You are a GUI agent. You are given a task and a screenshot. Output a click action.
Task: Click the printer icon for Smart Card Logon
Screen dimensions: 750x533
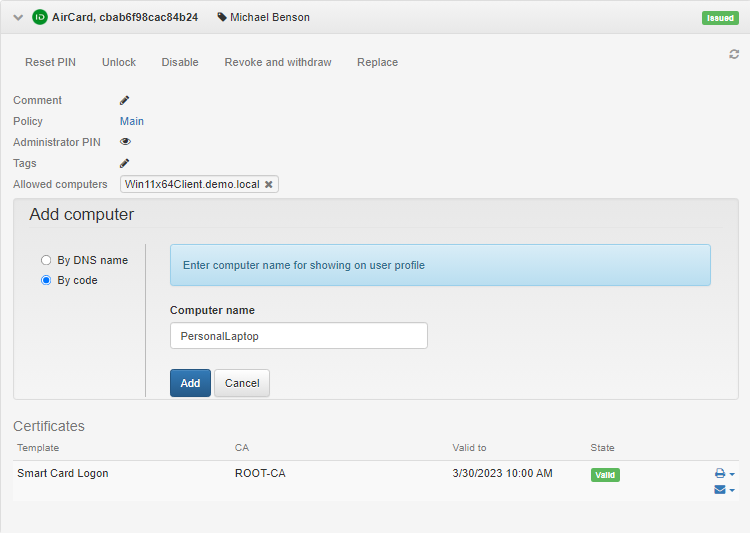coord(720,473)
